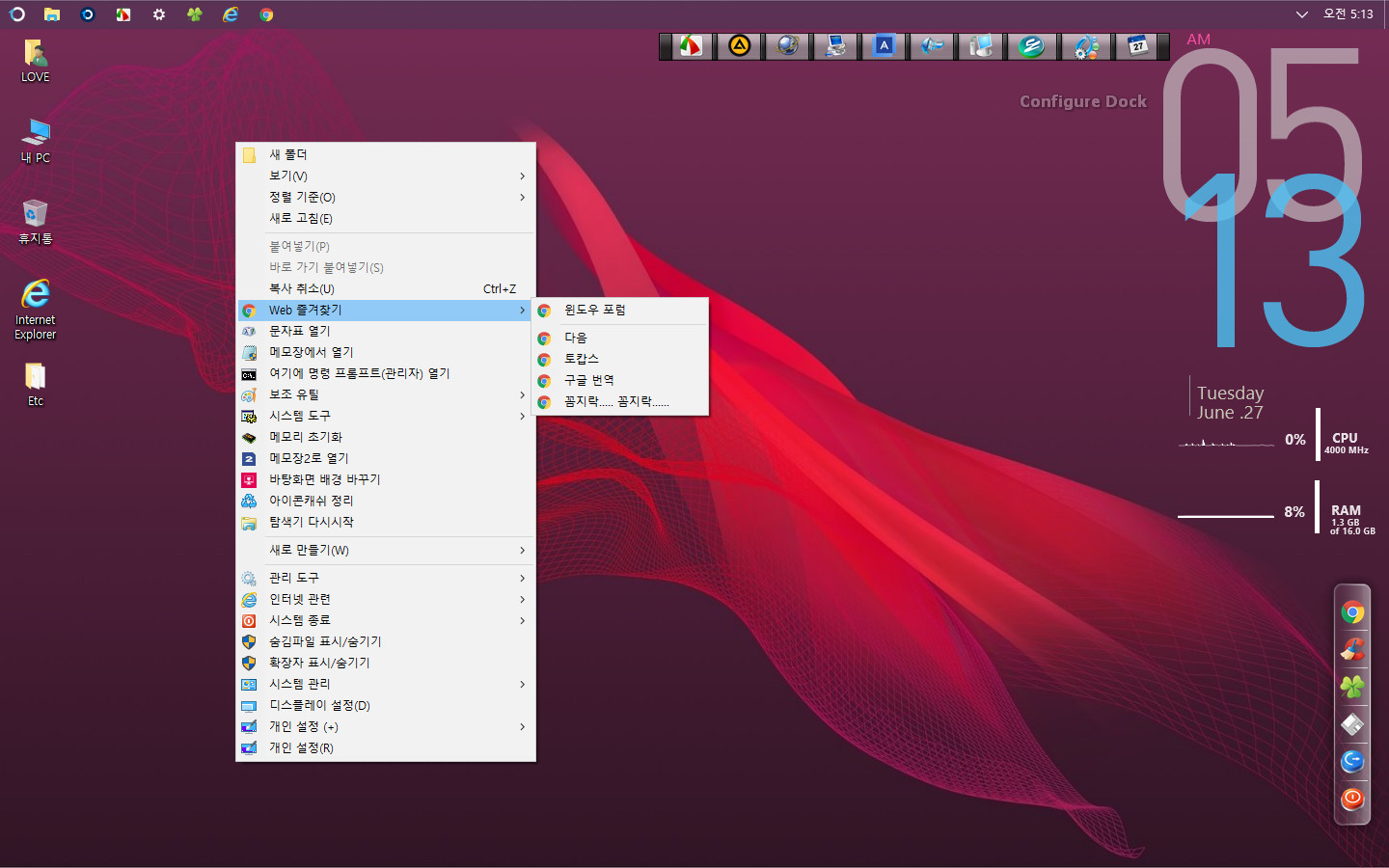Toggle 확장자 표시/숨기기 in the context menu
1389x868 pixels.
386,663
